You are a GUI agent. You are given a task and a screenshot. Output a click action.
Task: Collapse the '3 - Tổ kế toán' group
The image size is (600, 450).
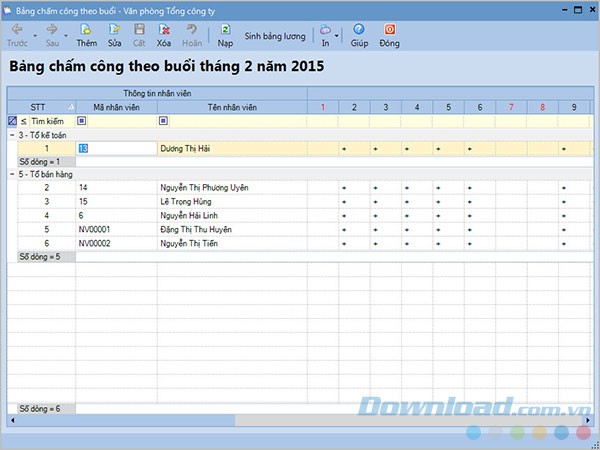tap(12, 134)
